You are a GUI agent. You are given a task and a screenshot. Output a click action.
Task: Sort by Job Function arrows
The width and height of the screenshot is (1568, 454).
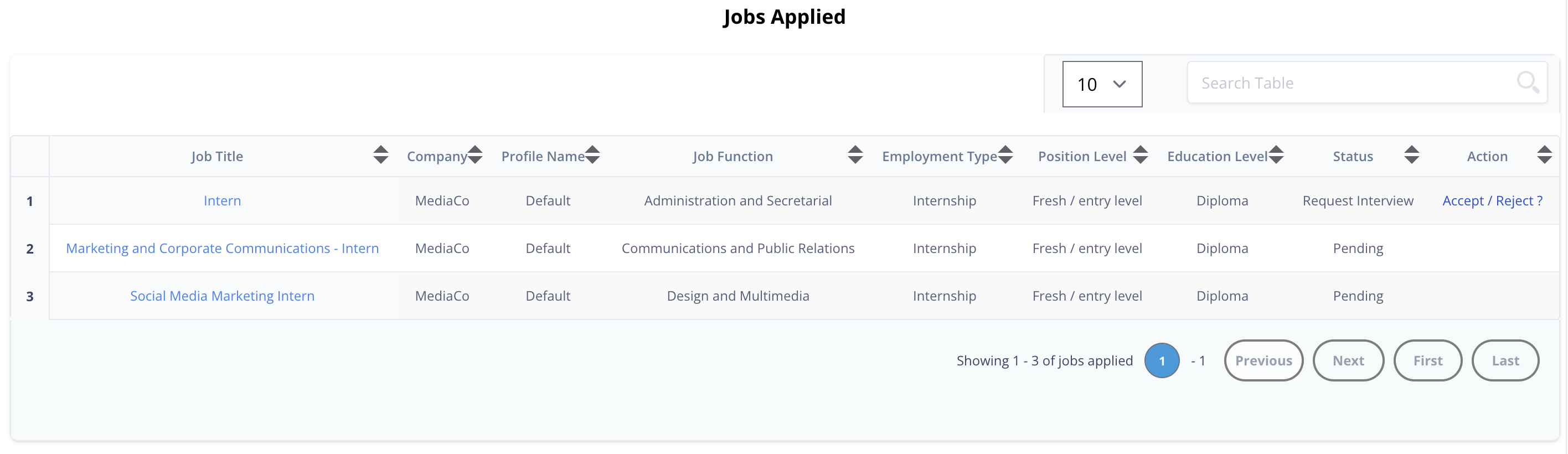coord(855,155)
